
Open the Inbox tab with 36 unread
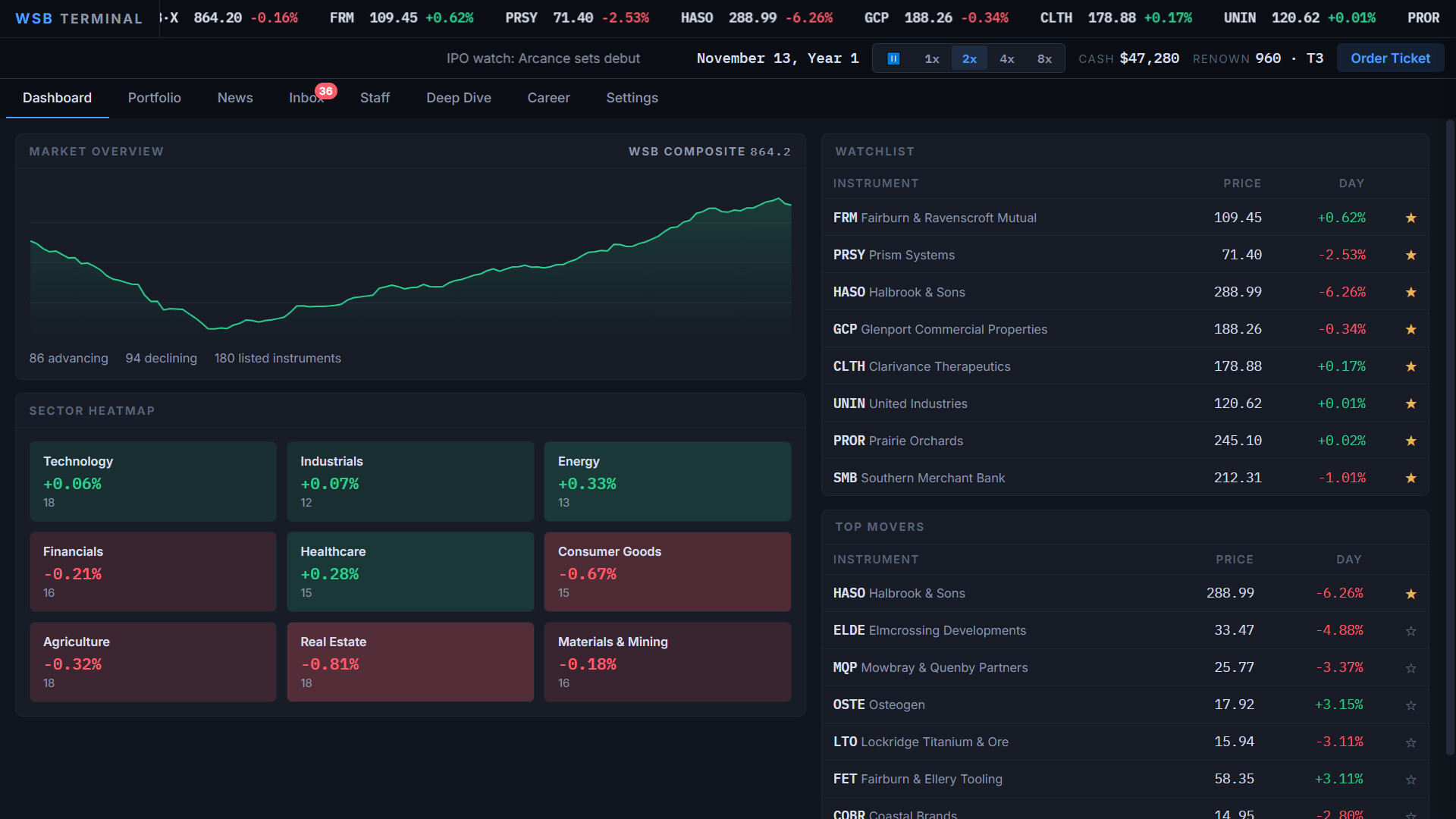pos(306,98)
